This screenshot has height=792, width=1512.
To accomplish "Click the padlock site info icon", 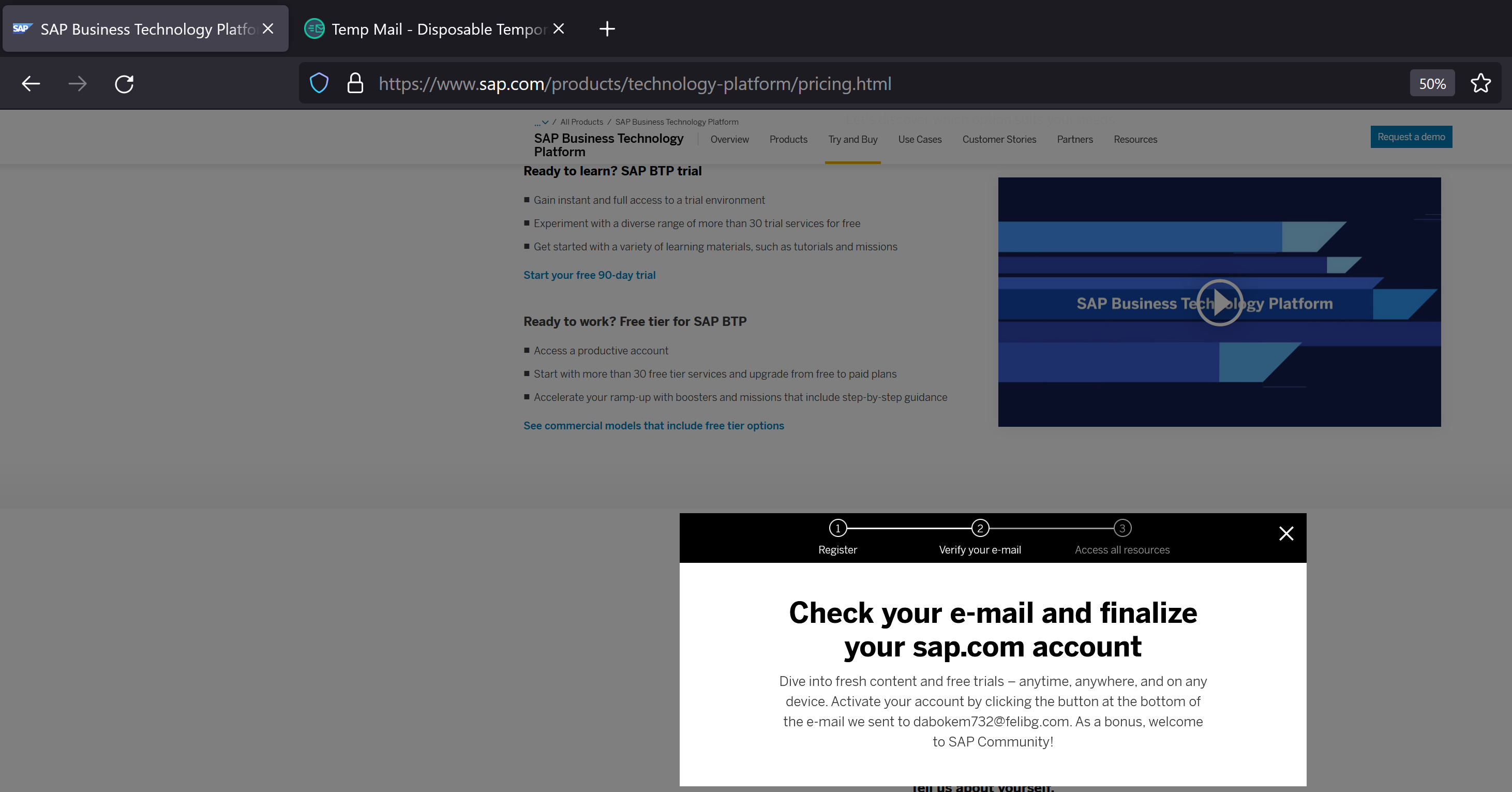I will 355,83.
